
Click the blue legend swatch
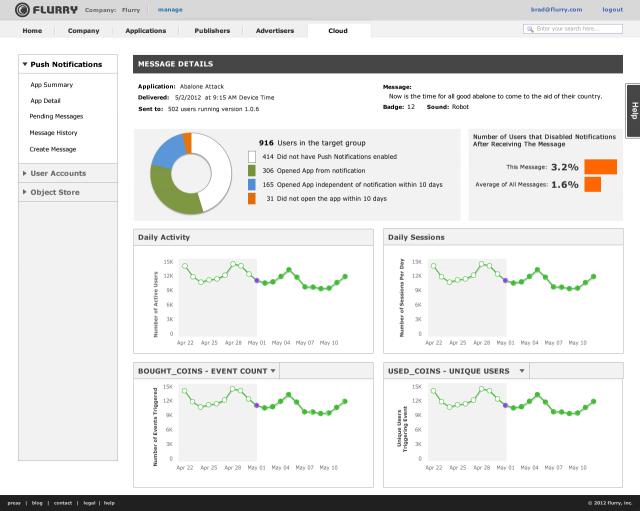pyautogui.click(x=252, y=185)
